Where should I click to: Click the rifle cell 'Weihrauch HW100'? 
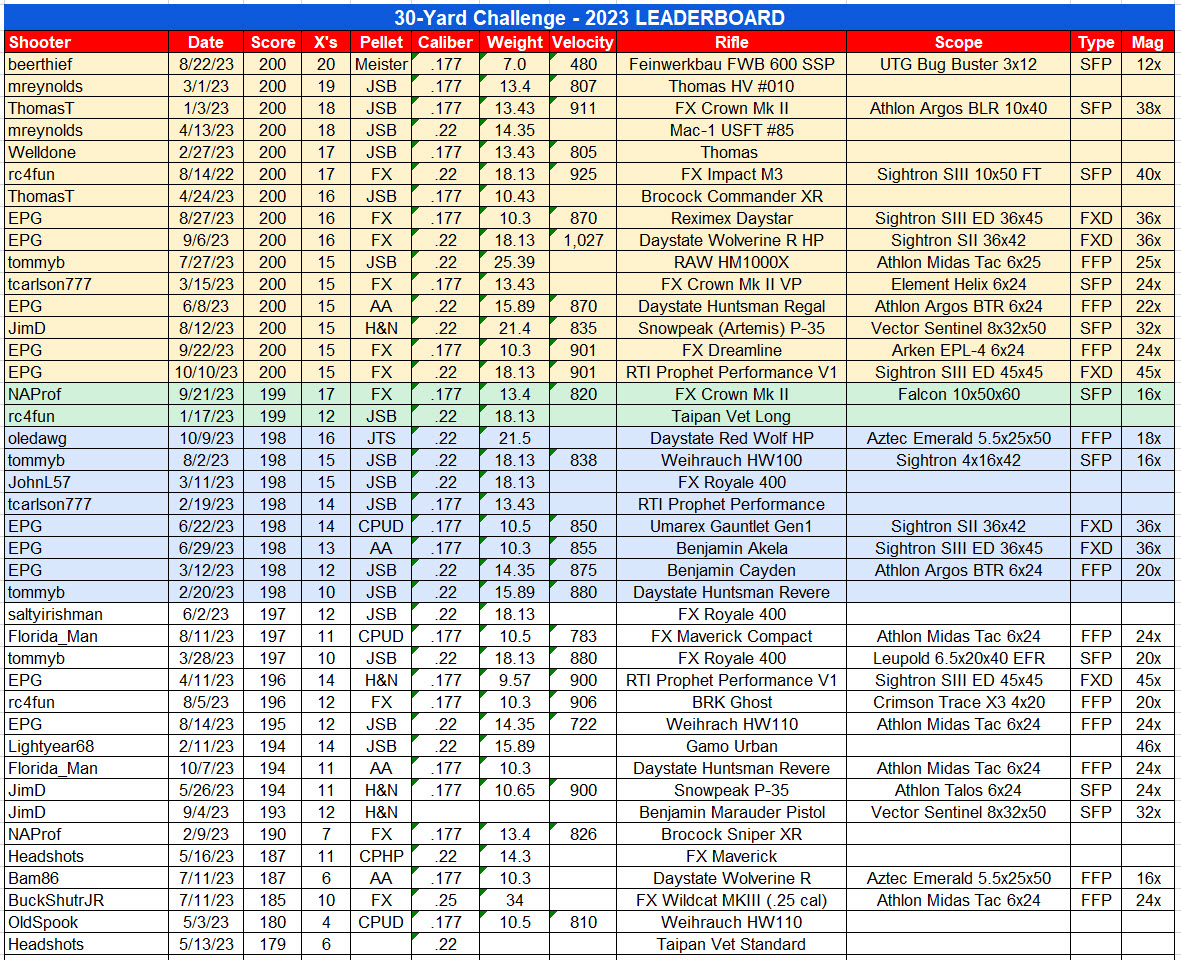pos(731,460)
